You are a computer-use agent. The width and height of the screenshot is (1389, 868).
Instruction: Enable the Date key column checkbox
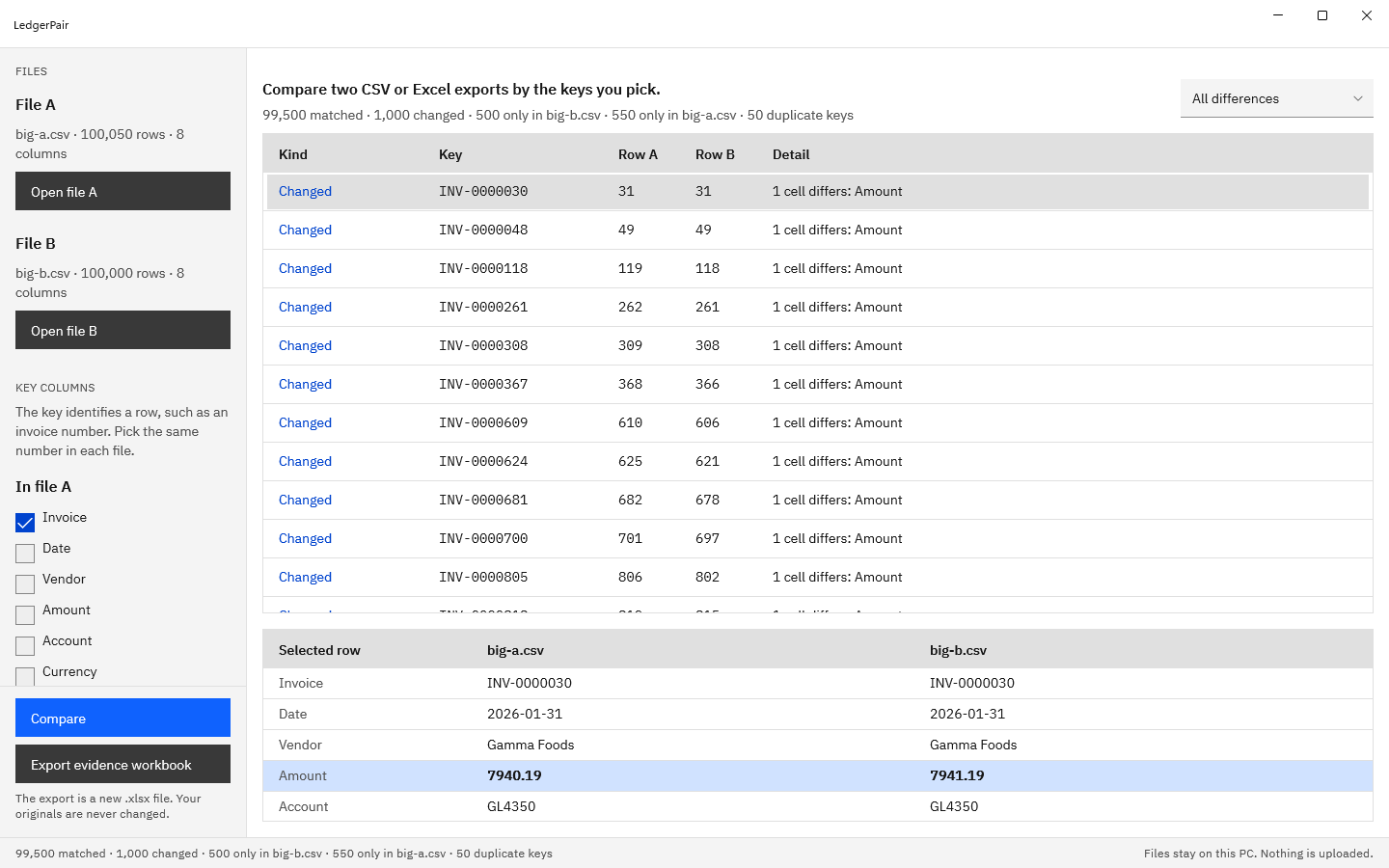[x=25, y=554]
